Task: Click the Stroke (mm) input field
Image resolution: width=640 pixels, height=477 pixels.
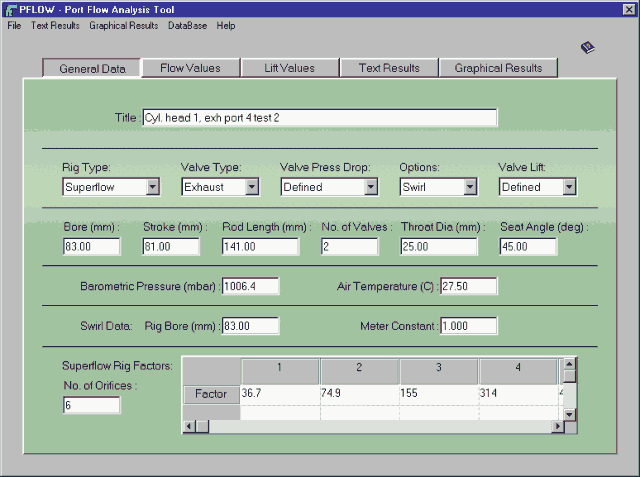Action: (171, 246)
